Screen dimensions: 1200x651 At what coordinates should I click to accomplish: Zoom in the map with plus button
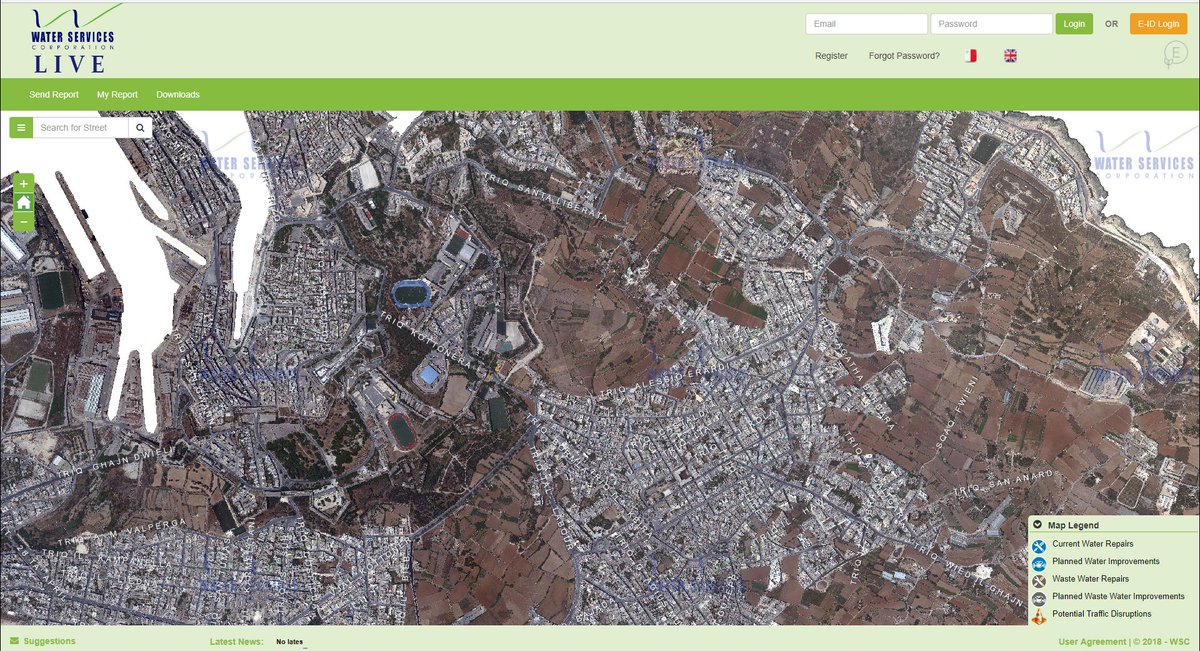[x=23, y=184]
